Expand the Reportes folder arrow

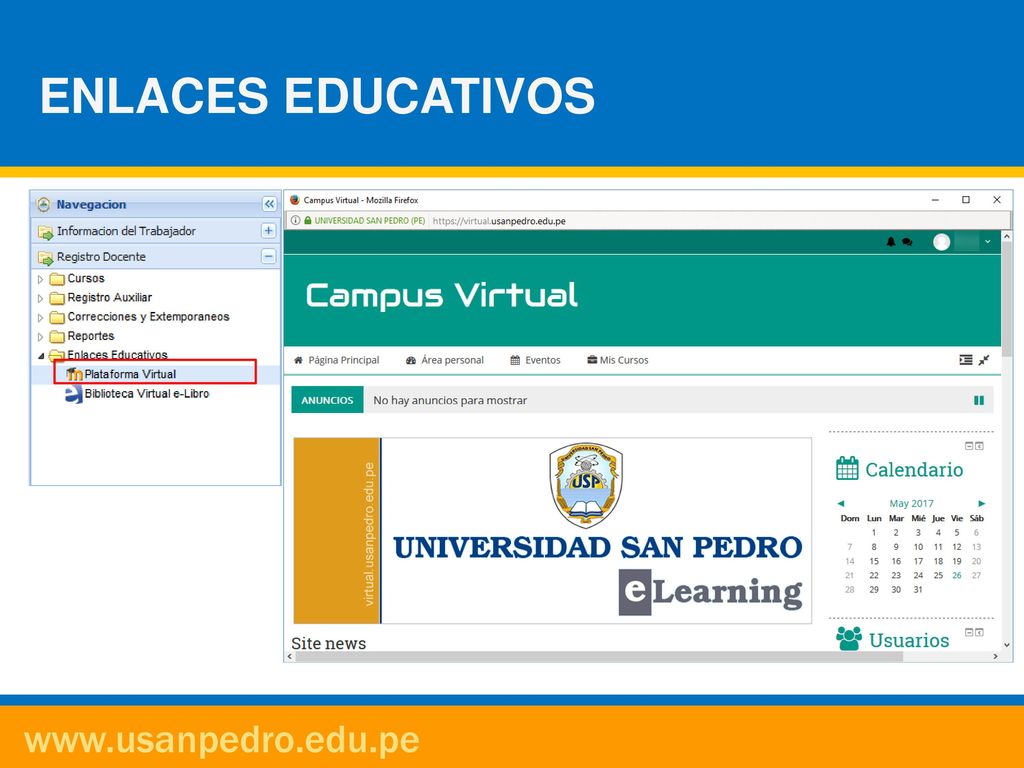pyautogui.click(x=40, y=337)
